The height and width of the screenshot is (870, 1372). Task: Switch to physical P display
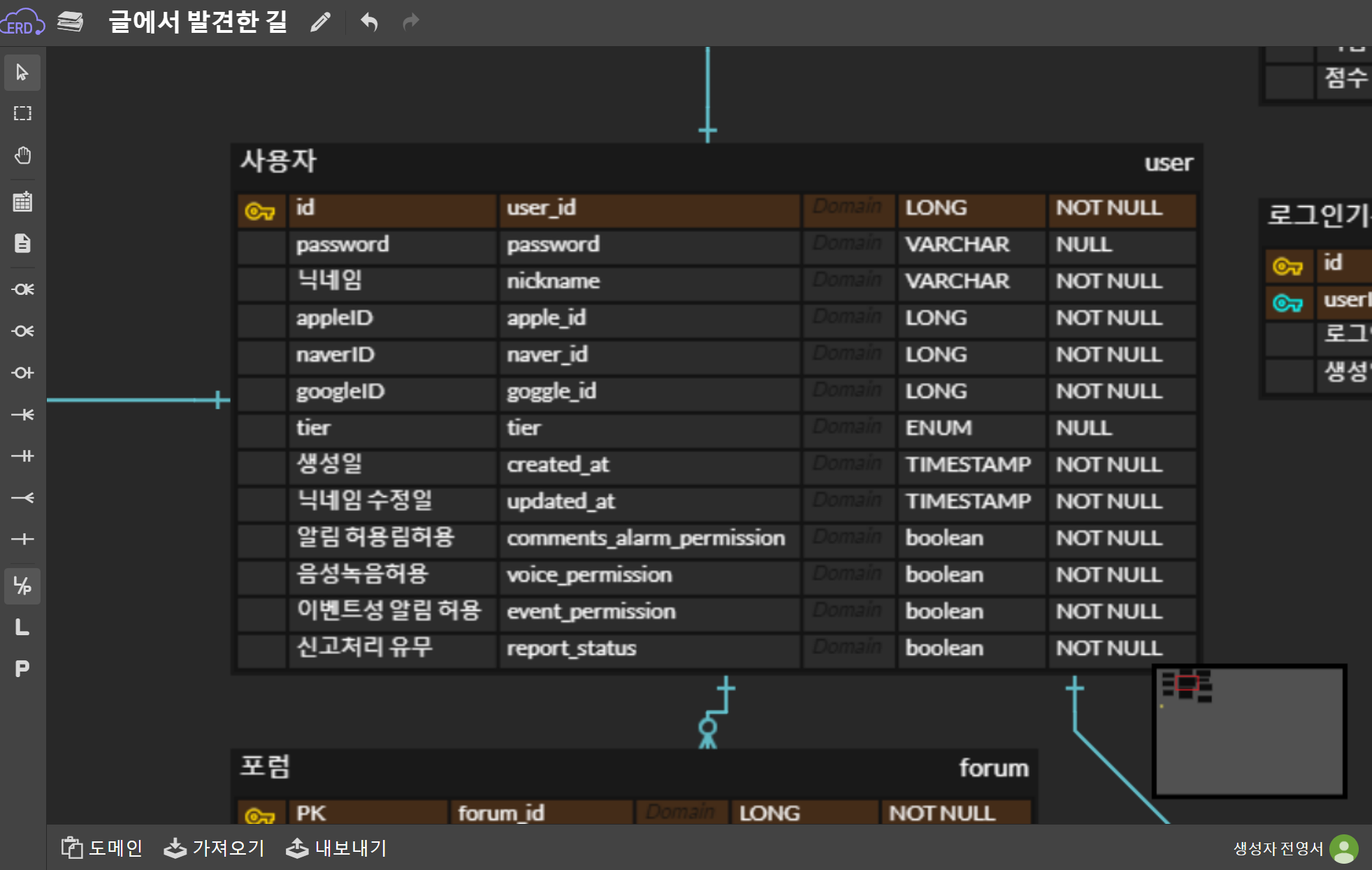coord(22,669)
